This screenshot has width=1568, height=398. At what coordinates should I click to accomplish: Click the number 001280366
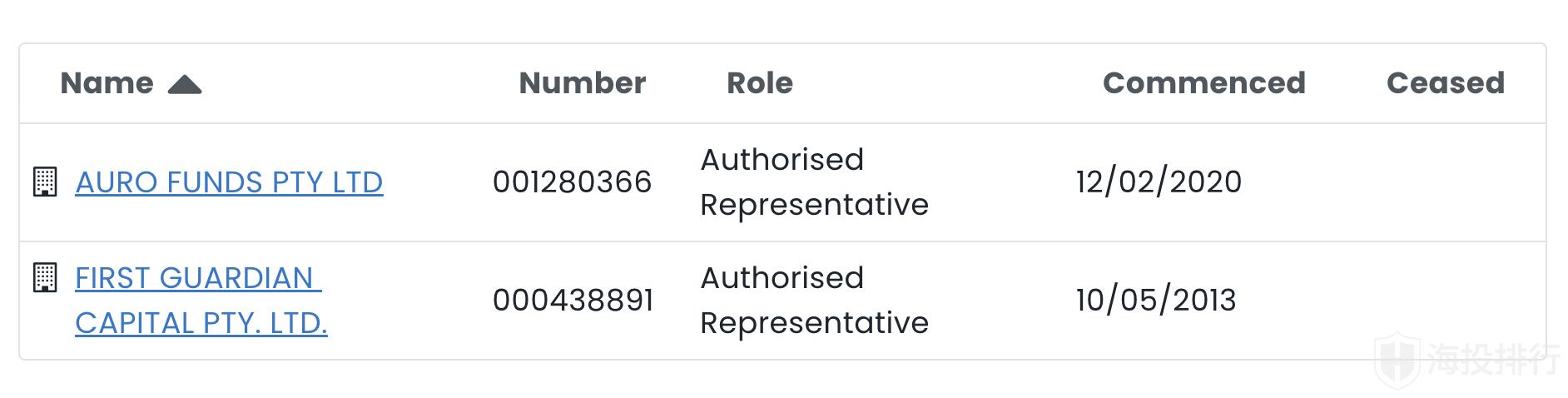[572, 182]
